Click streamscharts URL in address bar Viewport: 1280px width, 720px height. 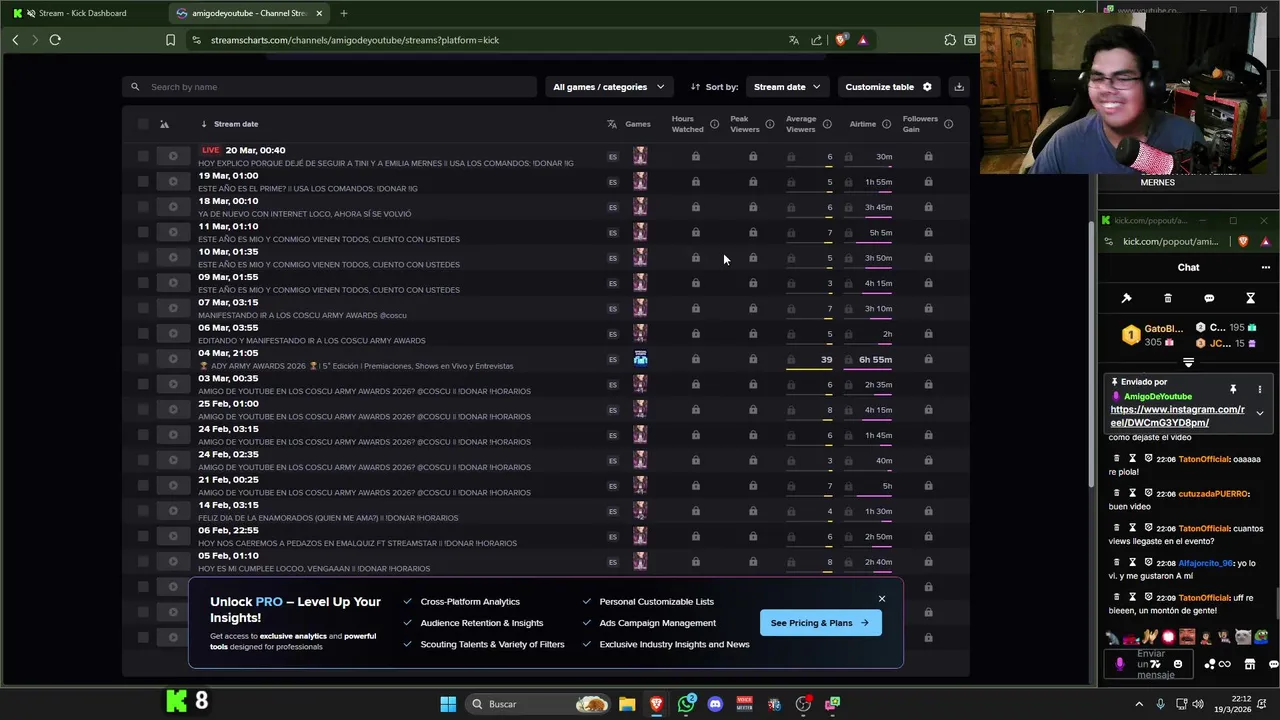click(355, 40)
